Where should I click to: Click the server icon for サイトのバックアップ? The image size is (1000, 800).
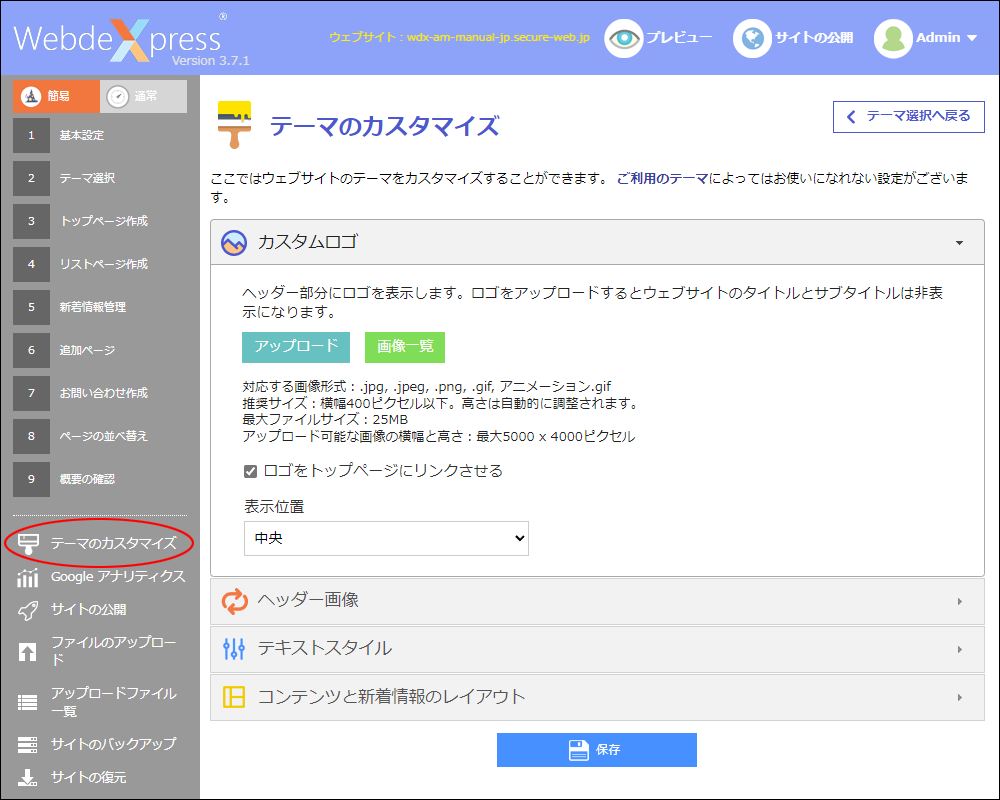pyautogui.click(x=27, y=744)
